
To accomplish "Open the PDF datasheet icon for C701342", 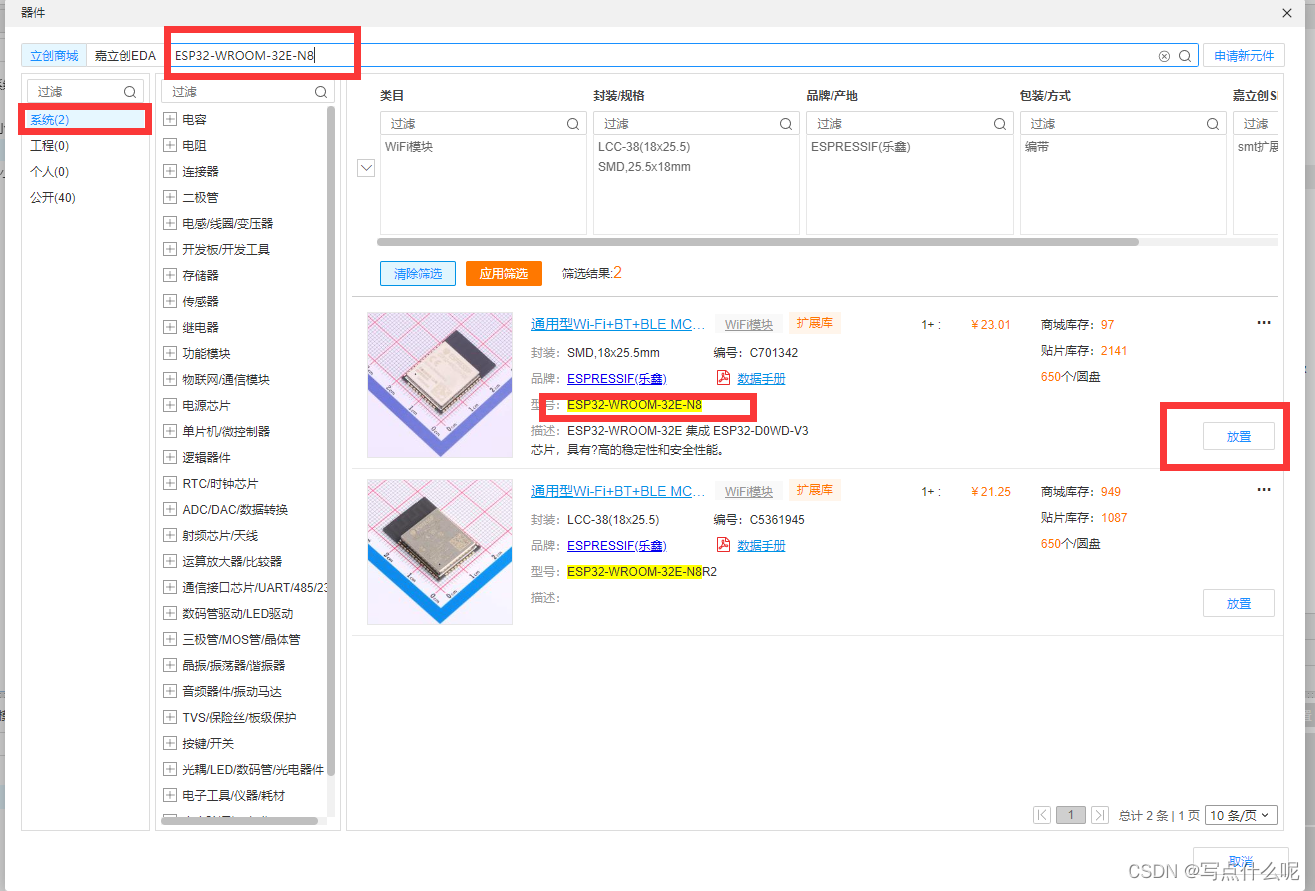I will tap(724, 378).
